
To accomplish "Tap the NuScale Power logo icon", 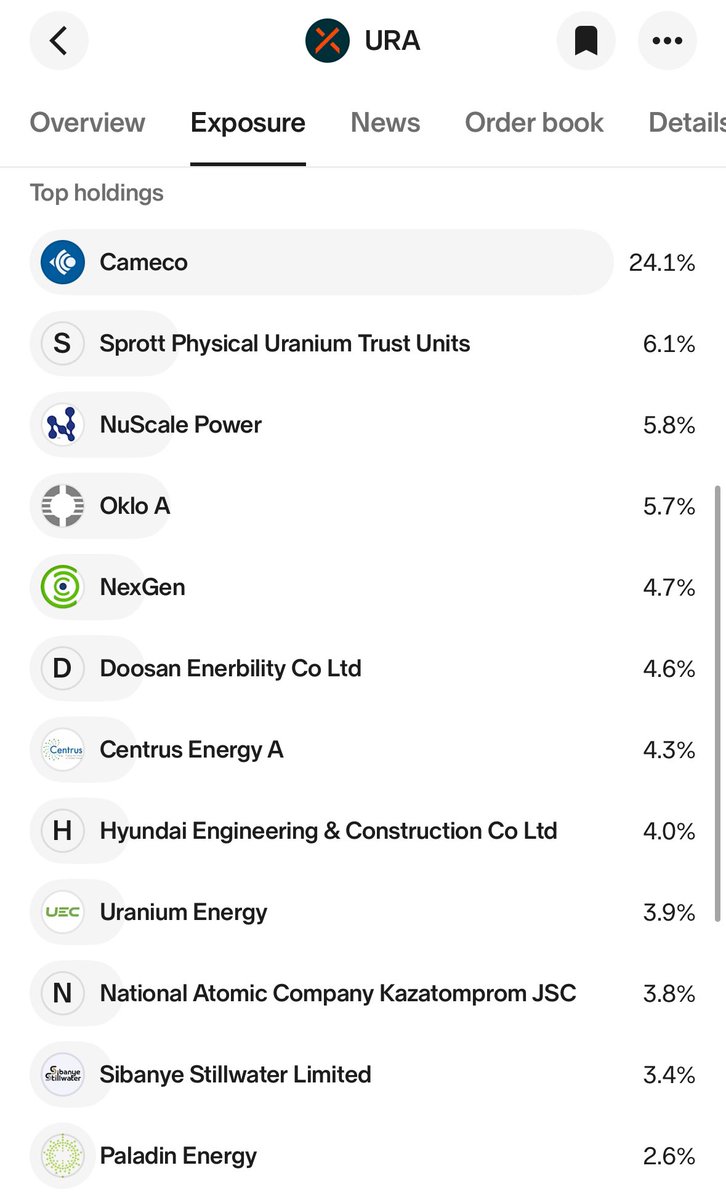I will 62,425.
